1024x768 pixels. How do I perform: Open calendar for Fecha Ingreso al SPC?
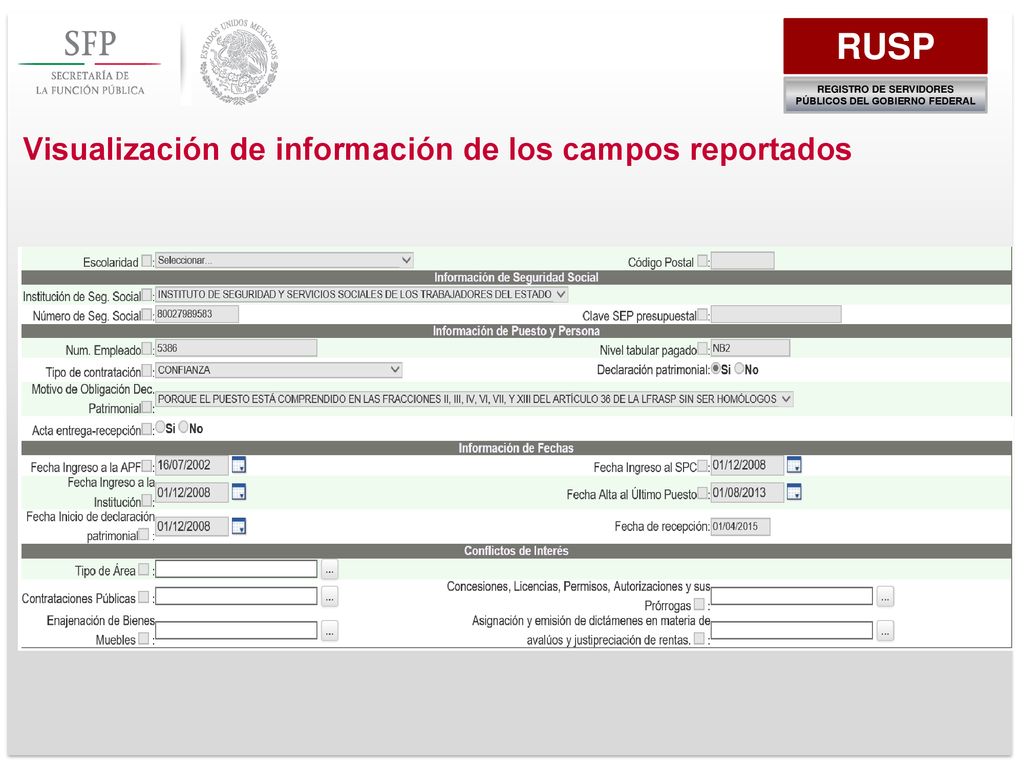[794, 465]
